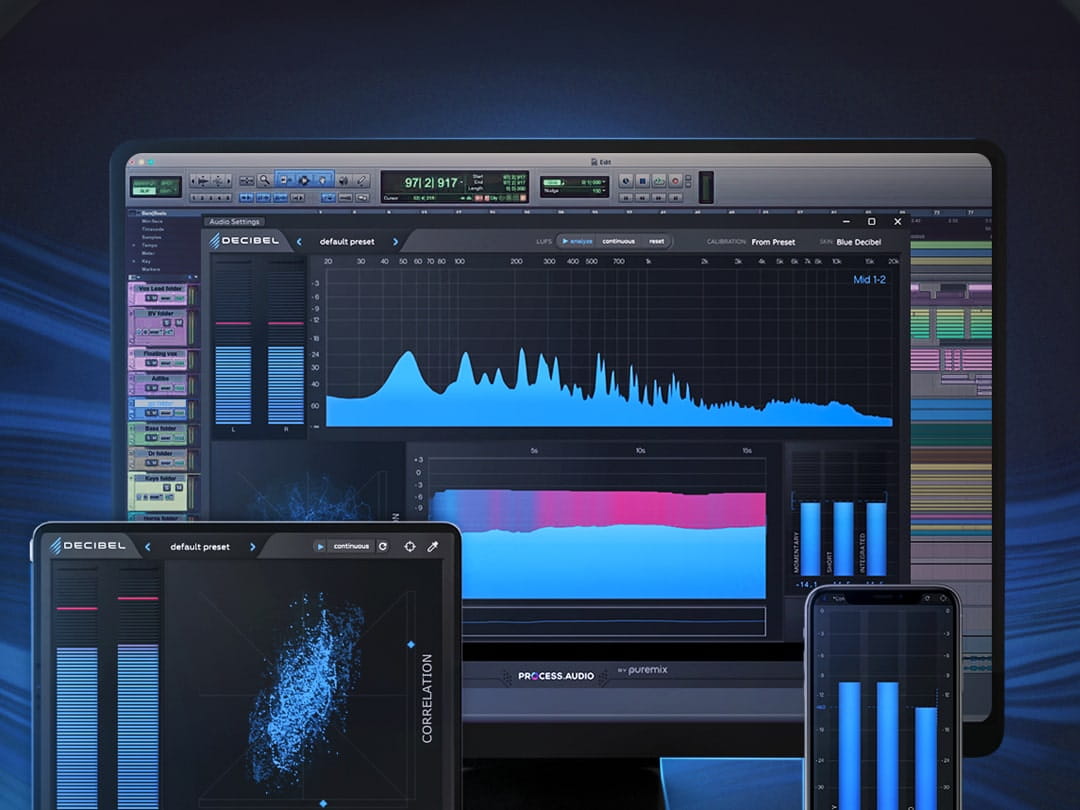
Task: Go to next preset in main Decibel window
Action: [x=395, y=242]
